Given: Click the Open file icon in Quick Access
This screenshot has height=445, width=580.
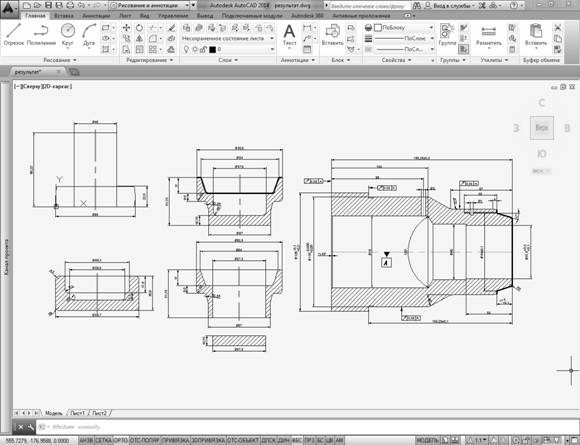Looking at the screenshot, I should pyautogui.click(x=37, y=6).
